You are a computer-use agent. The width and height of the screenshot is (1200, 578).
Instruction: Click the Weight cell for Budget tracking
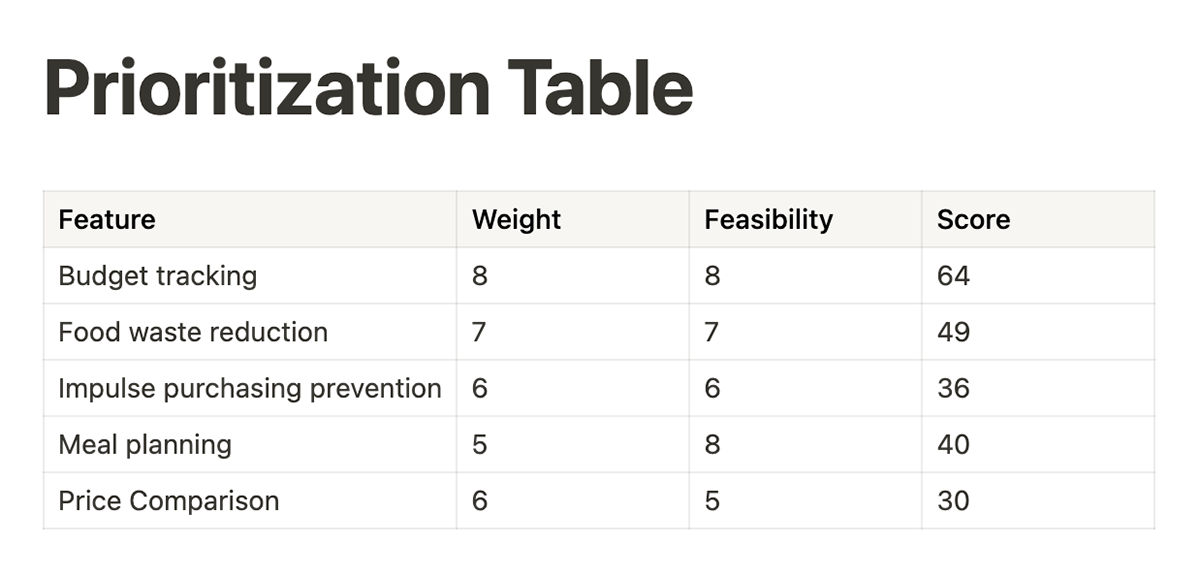coord(573,276)
